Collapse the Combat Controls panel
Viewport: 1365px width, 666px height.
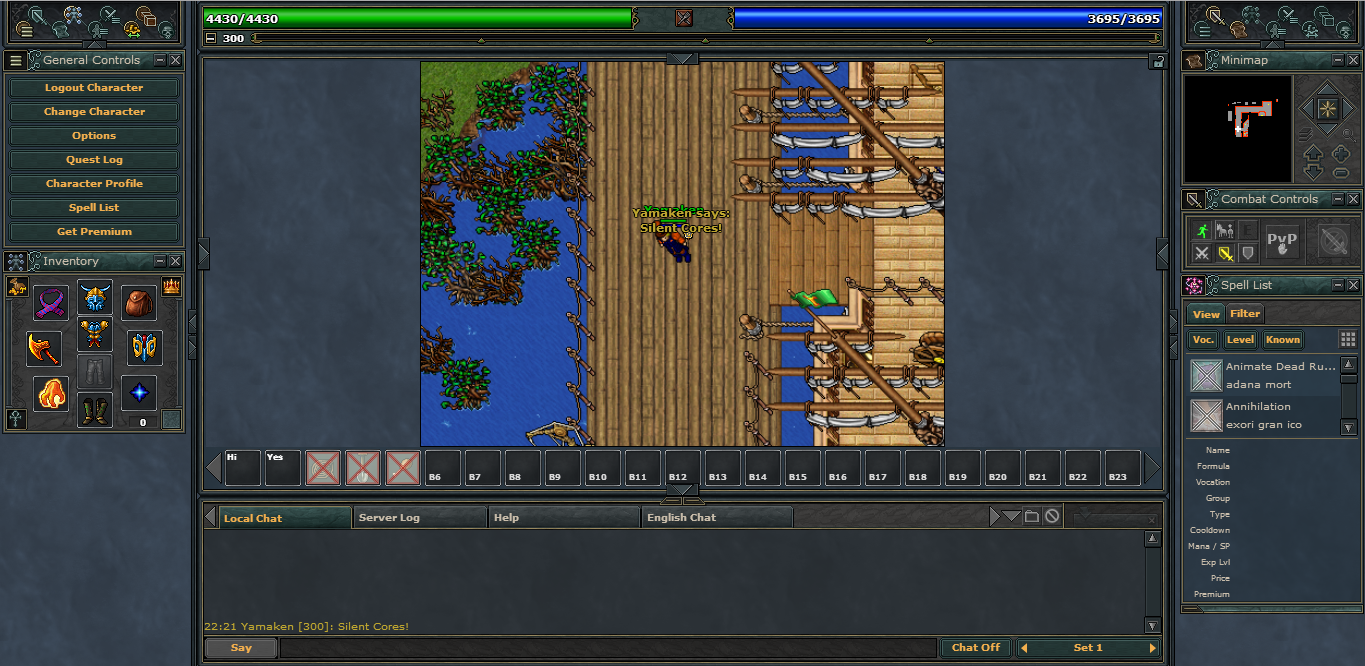pos(1337,200)
